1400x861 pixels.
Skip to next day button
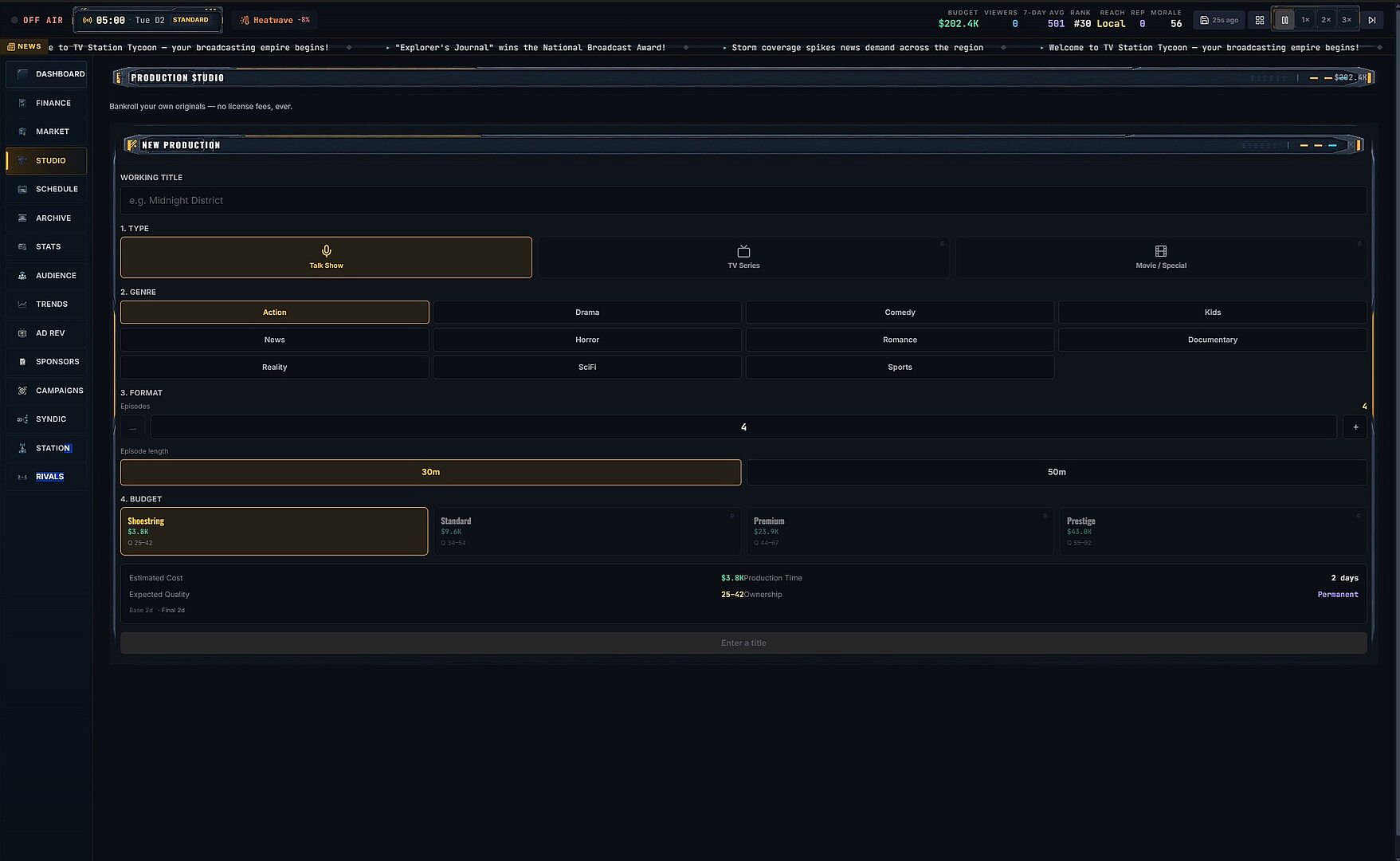click(x=1371, y=20)
